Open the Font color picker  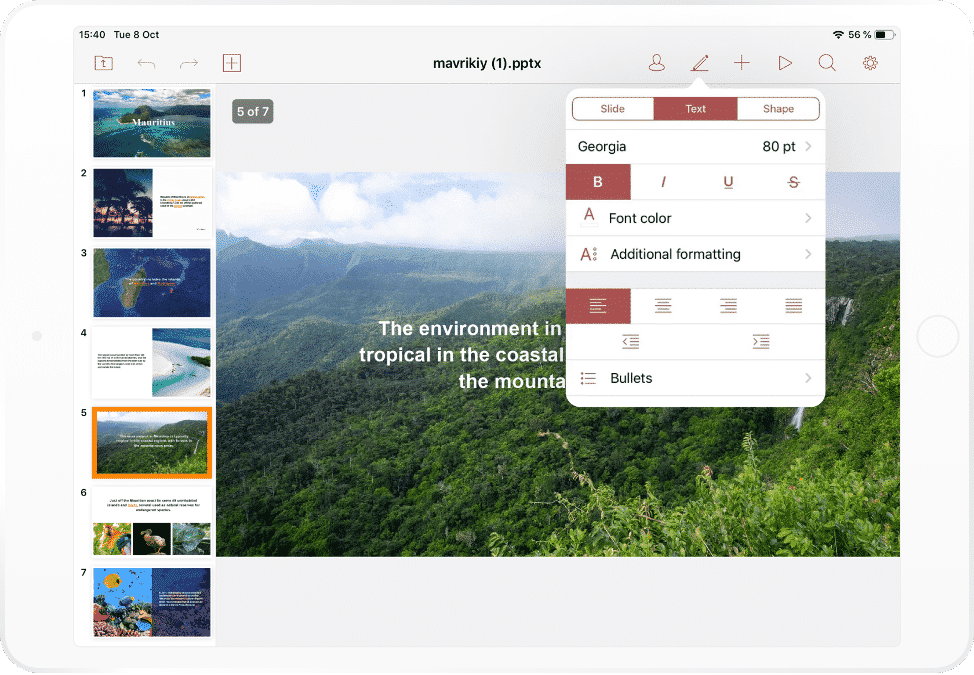pyautogui.click(x=695, y=218)
